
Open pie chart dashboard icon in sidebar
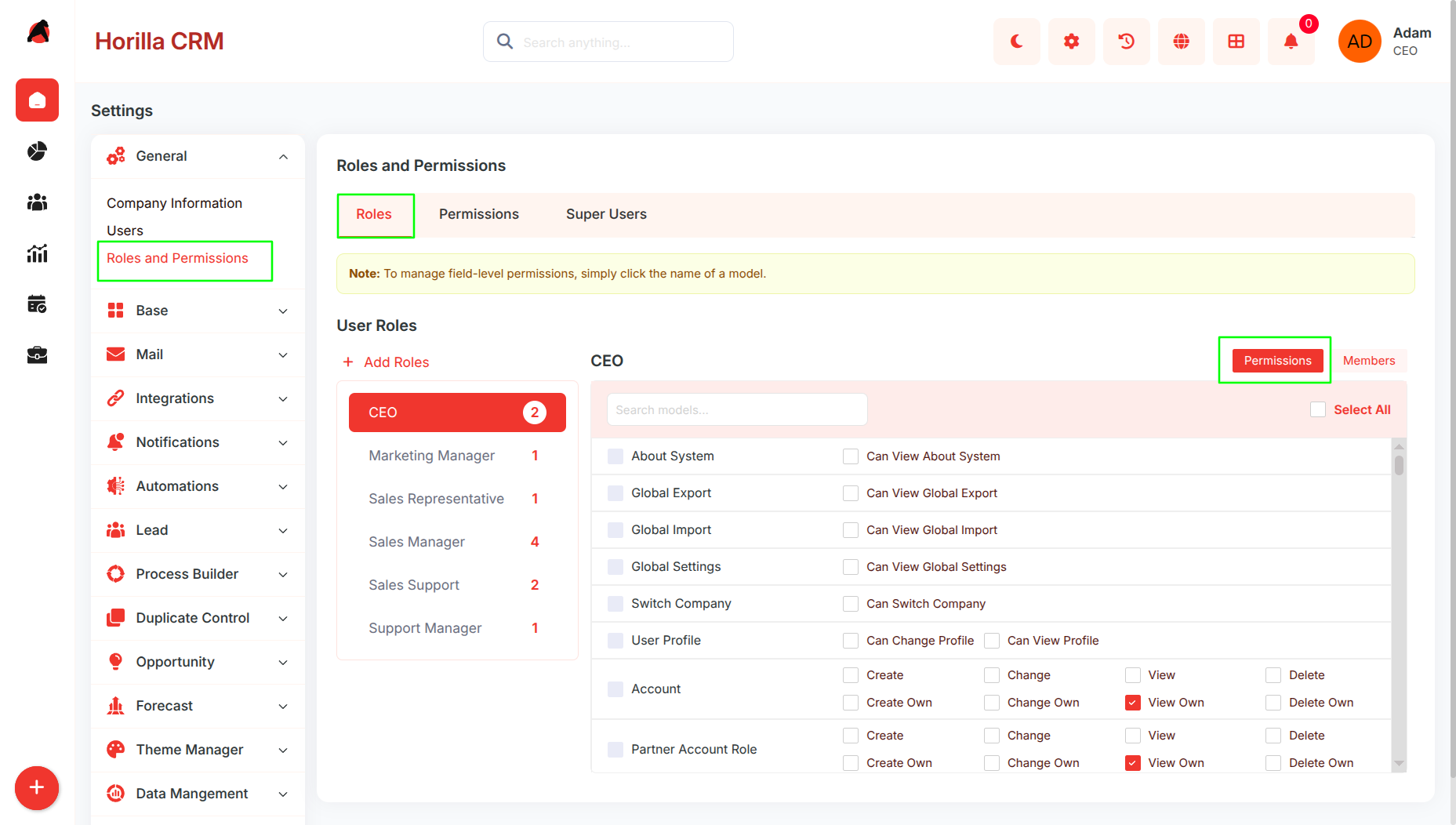pyautogui.click(x=37, y=151)
